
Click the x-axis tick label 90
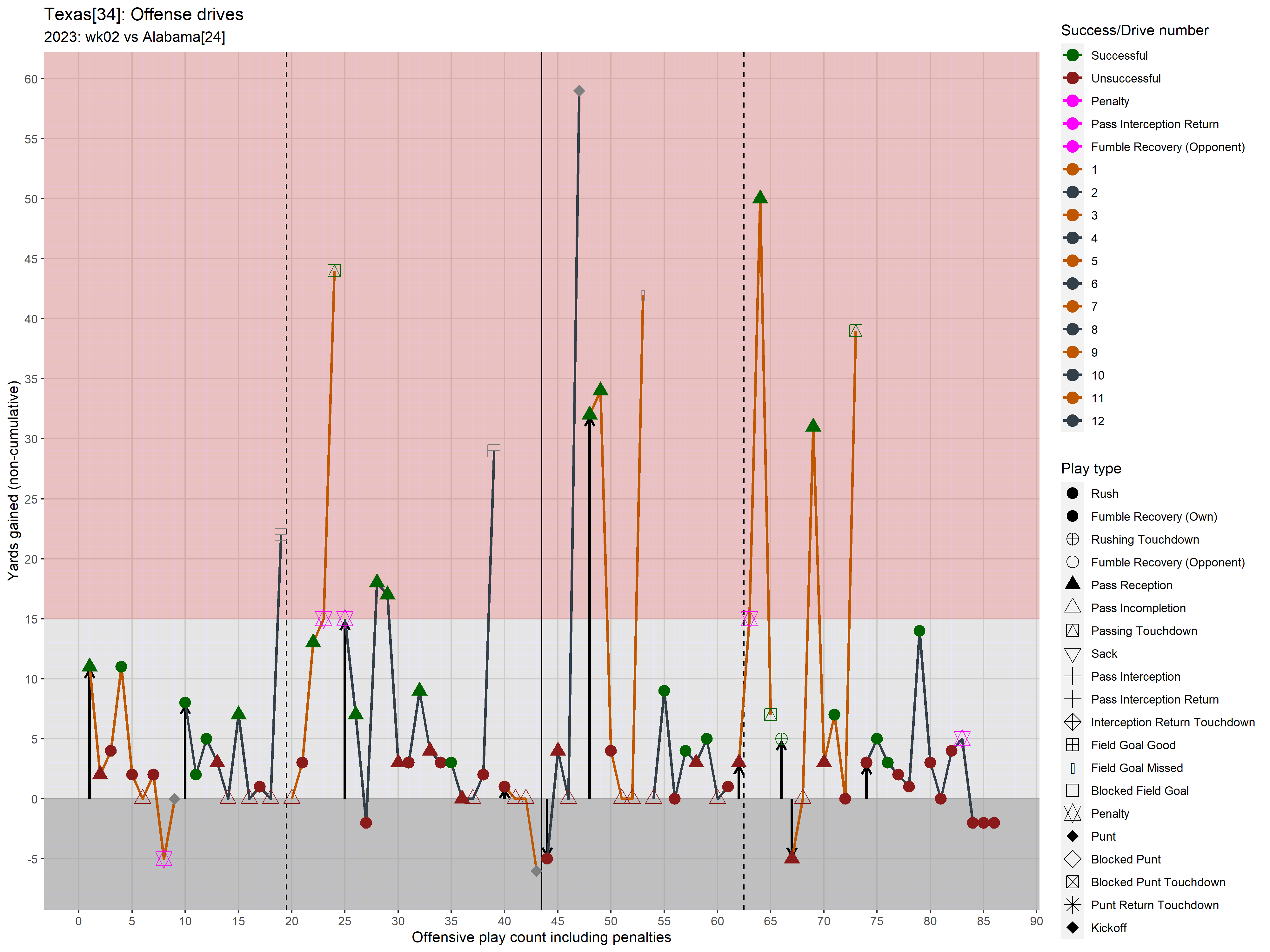coord(1036,921)
